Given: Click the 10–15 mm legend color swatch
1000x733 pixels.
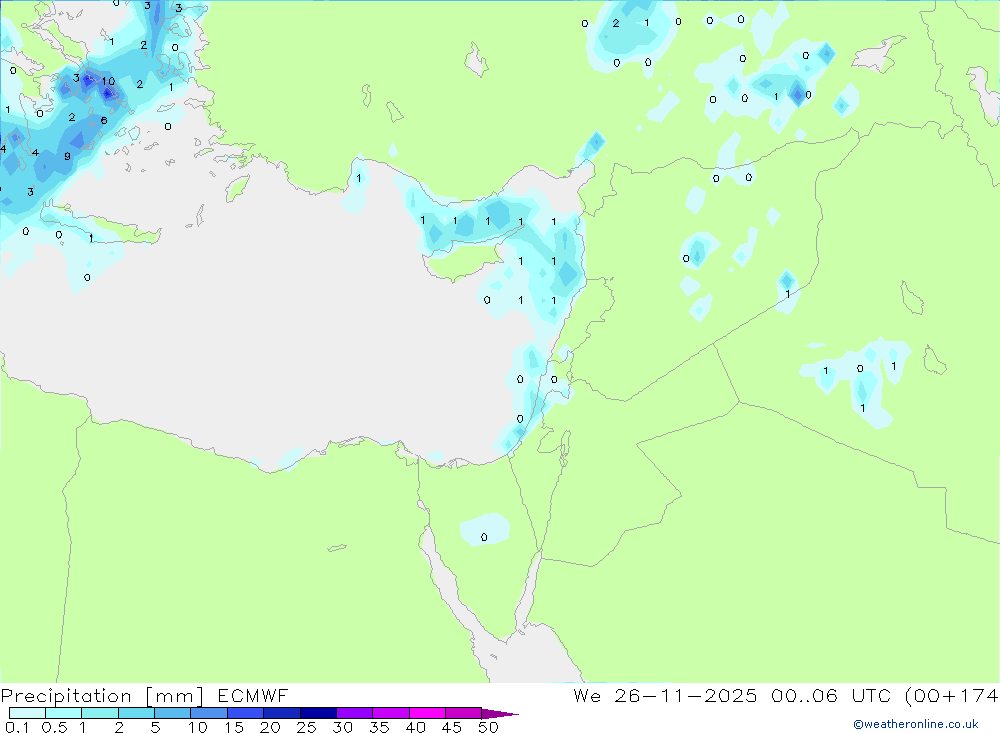Looking at the screenshot, I should [x=209, y=713].
